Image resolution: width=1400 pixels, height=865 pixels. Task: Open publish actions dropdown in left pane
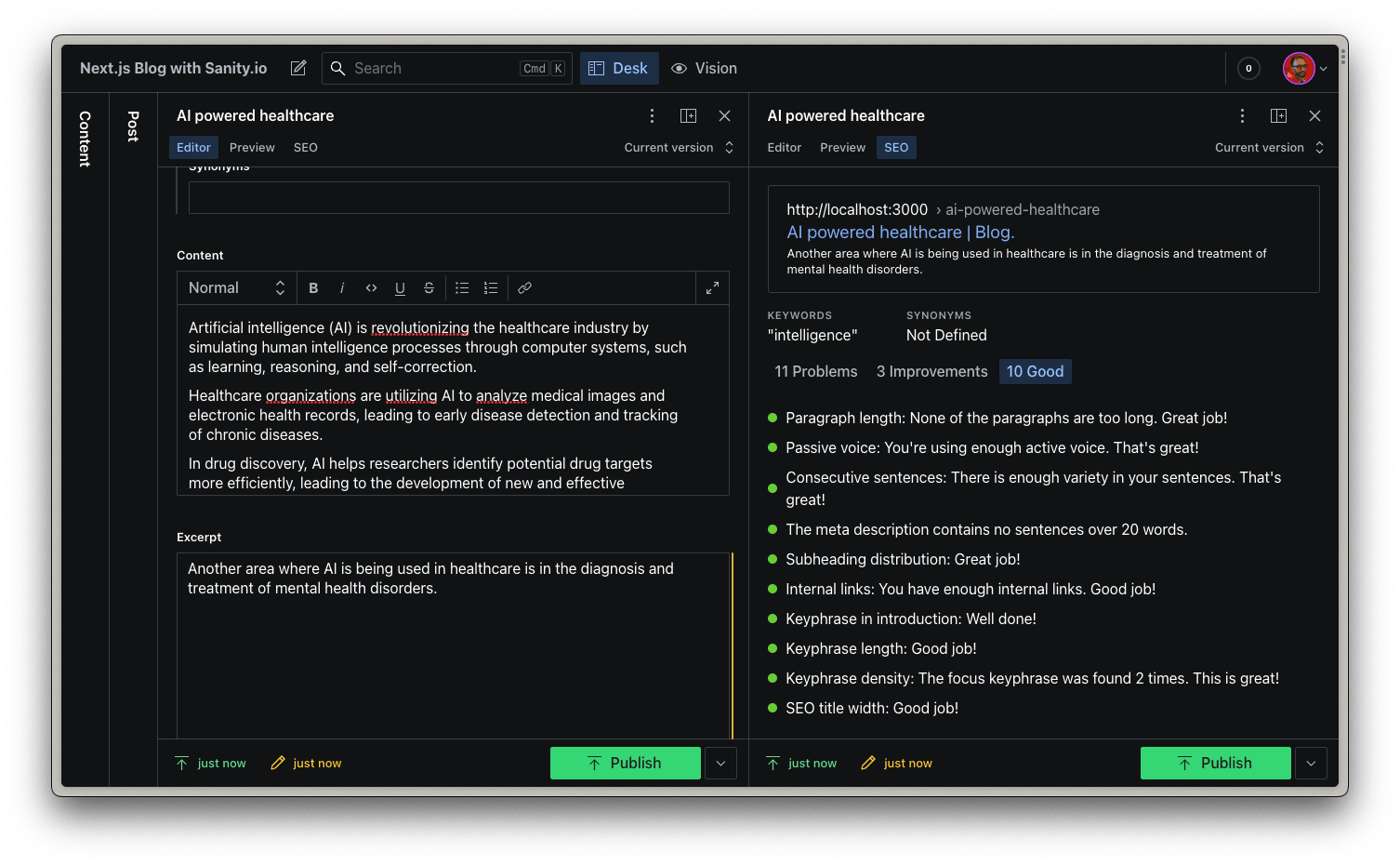720,763
